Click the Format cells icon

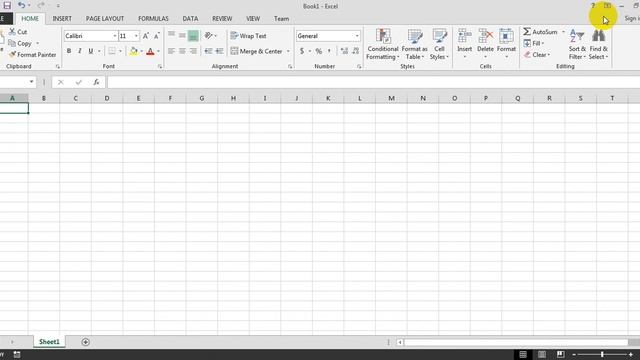coord(506,36)
